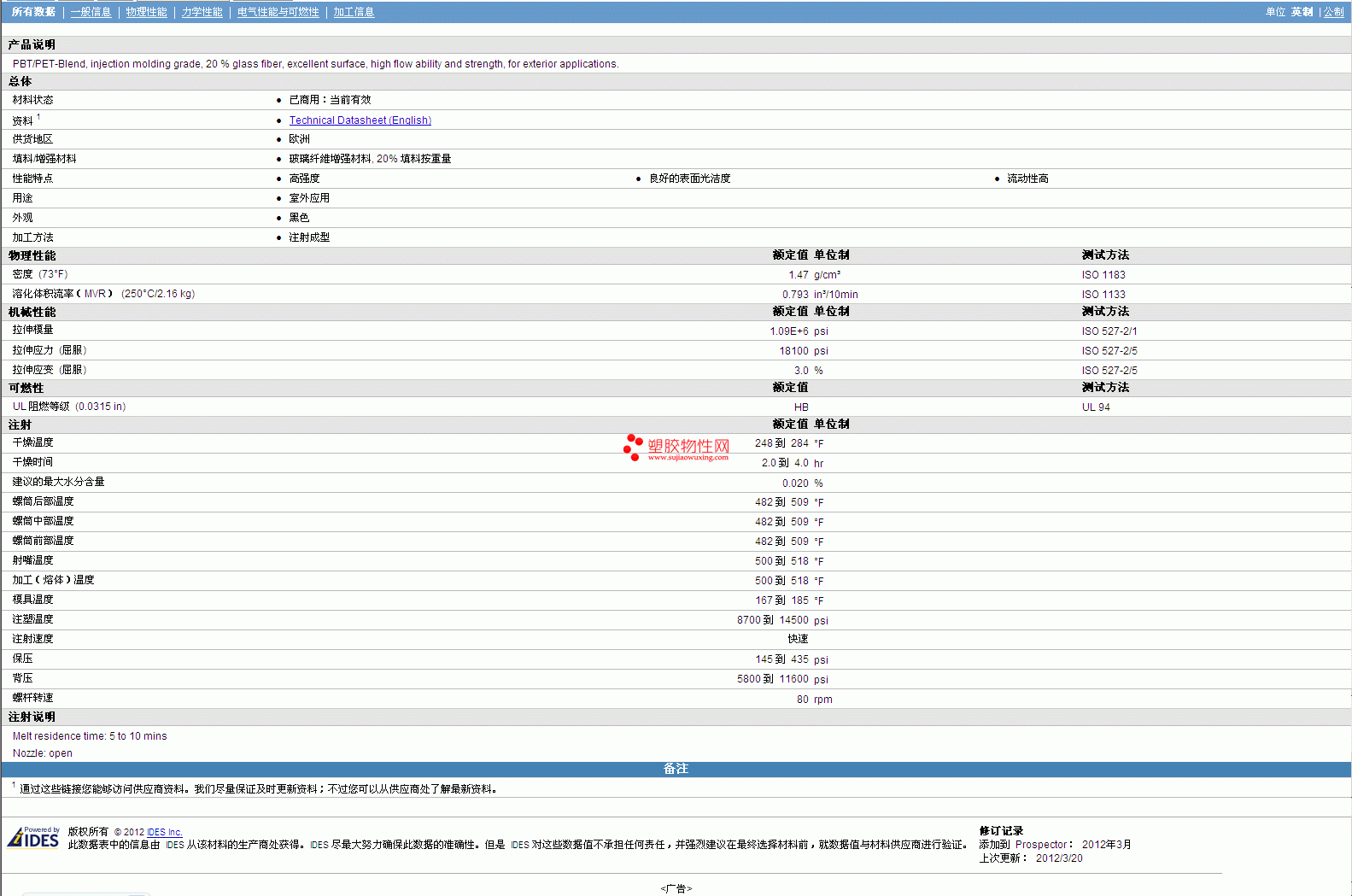
Task: Open Technical Datasheet (English) link
Action: click(x=360, y=120)
